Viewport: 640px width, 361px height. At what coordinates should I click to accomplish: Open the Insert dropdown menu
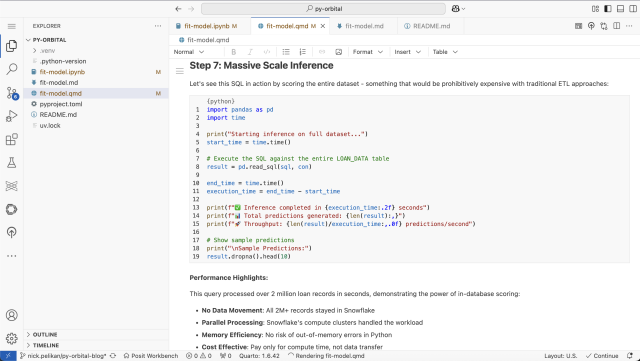tap(407, 52)
